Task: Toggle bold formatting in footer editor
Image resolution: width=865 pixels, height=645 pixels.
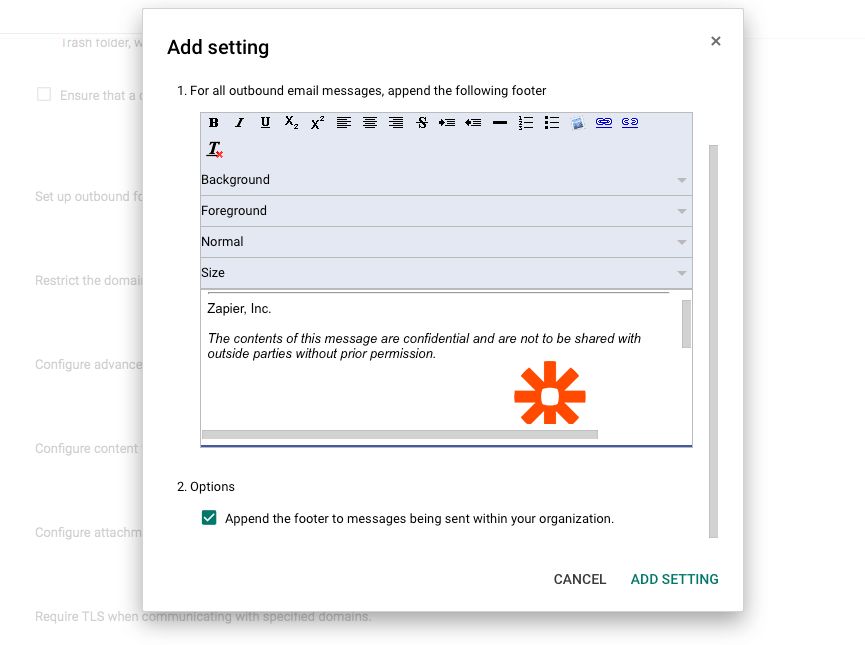Action: tap(214, 123)
